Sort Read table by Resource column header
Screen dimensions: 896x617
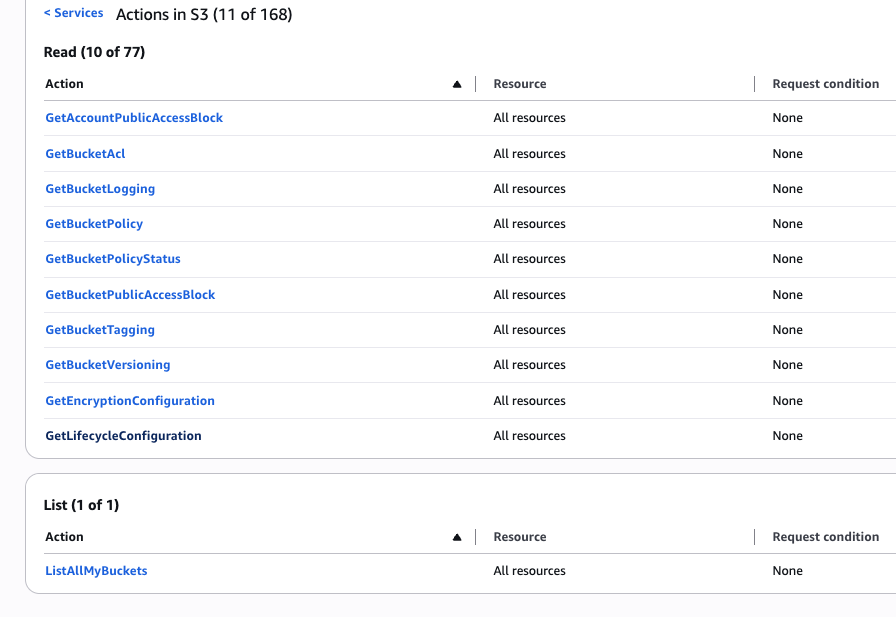coord(520,84)
